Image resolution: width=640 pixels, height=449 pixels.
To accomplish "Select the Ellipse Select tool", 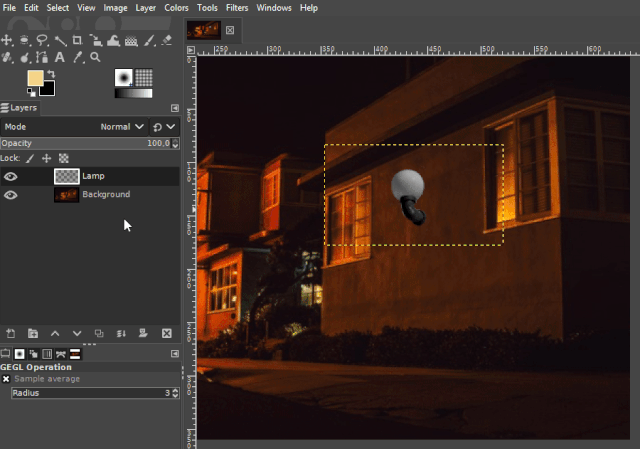I will pyautogui.click(x=24, y=40).
